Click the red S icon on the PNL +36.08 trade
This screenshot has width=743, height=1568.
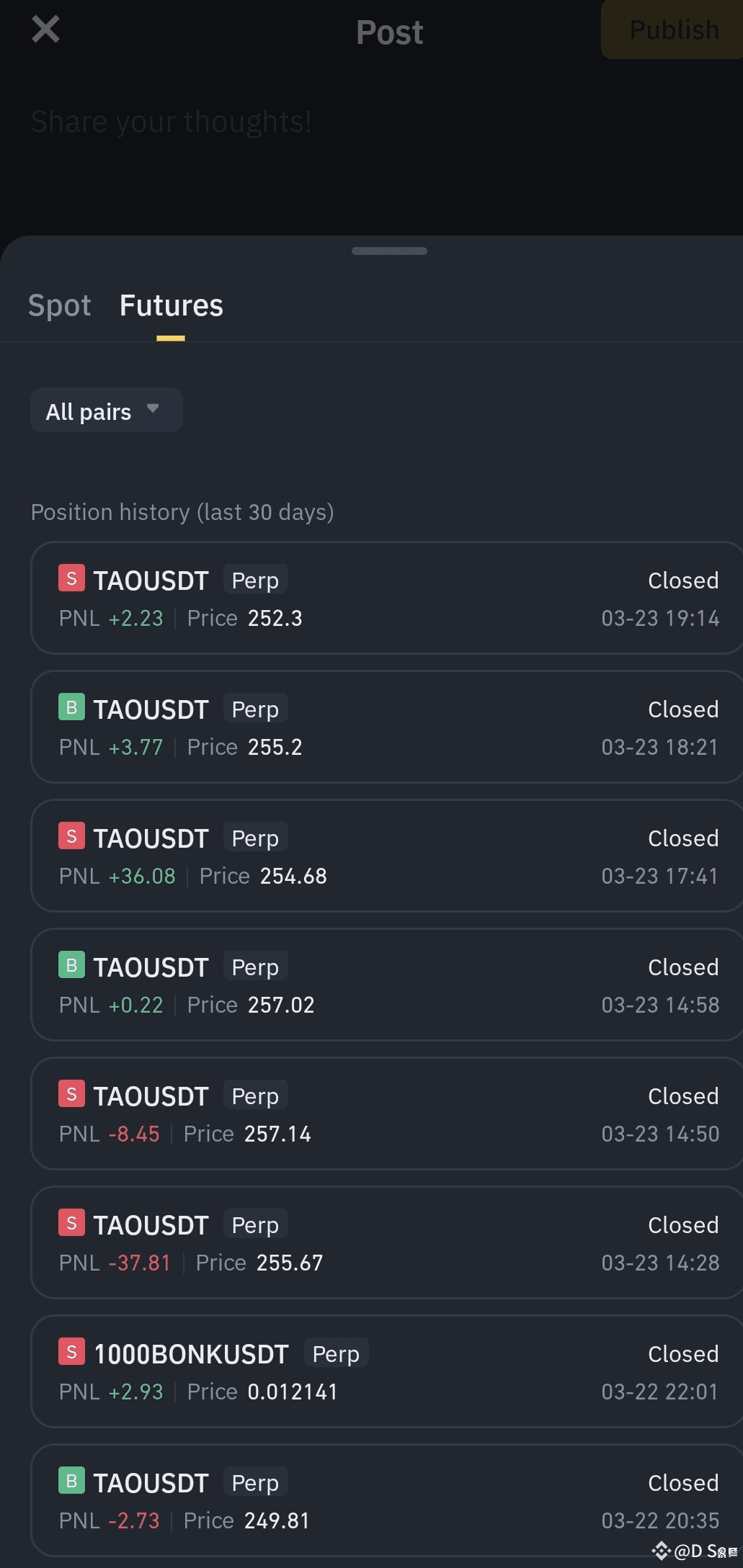click(71, 836)
